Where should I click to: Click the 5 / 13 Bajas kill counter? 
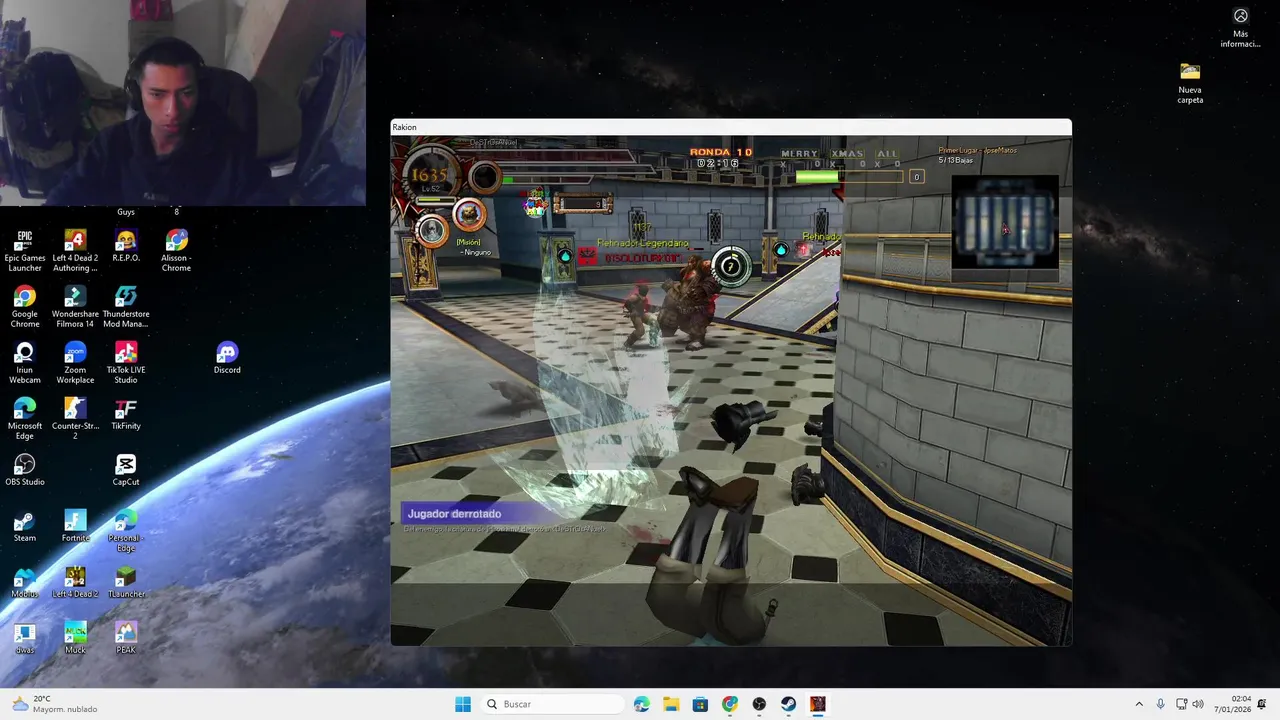click(x=956, y=160)
